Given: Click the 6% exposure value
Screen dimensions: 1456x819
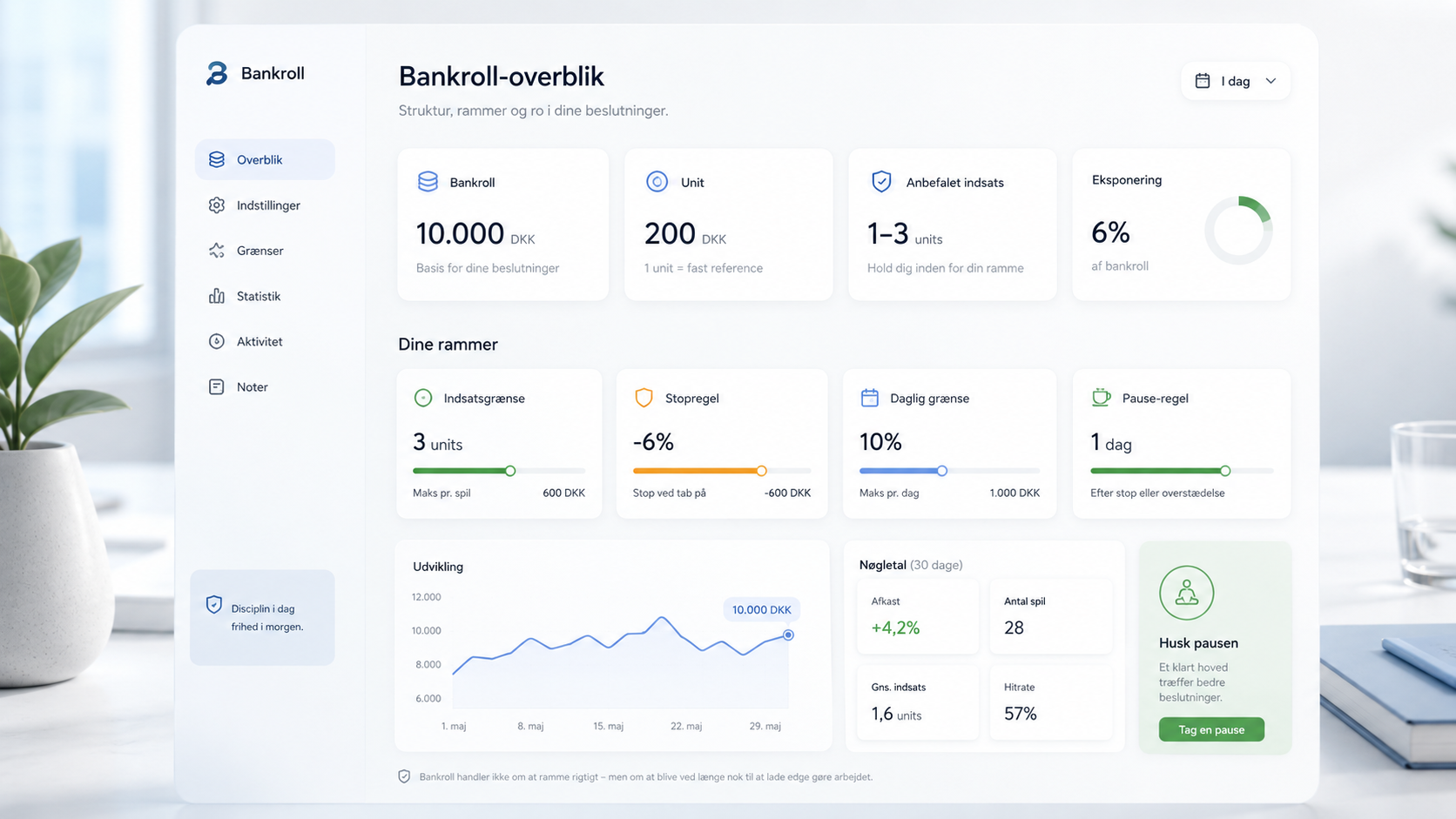Looking at the screenshot, I should click(1110, 232).
